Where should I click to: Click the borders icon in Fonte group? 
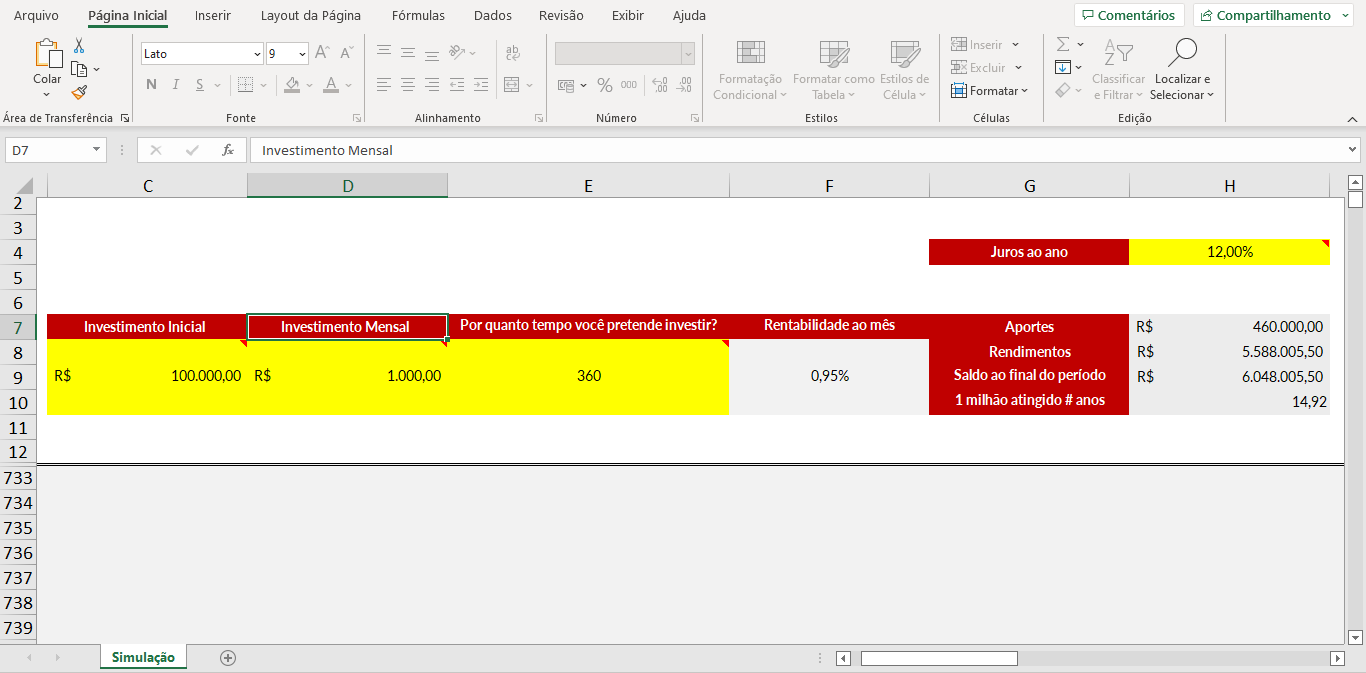coord(245,85)
